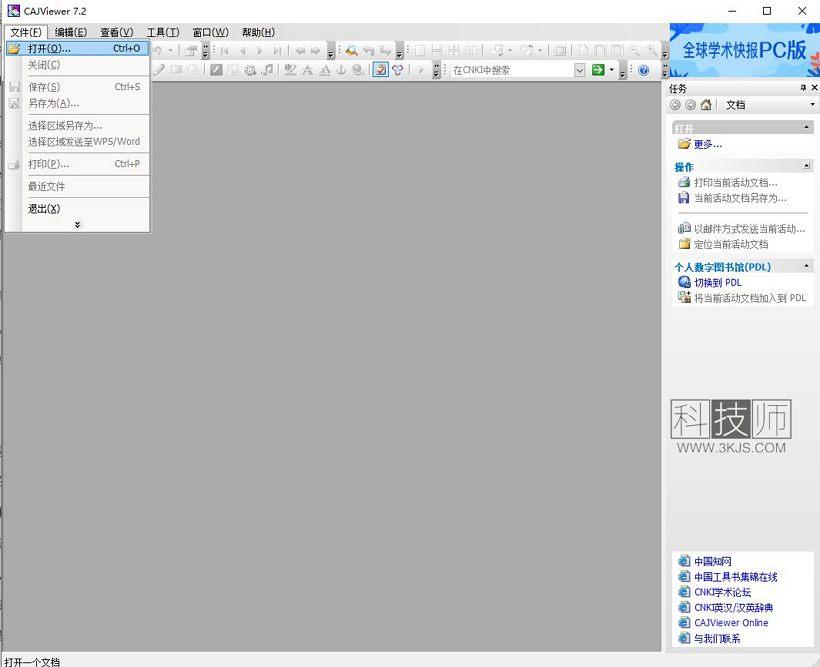Click the Last Page navigation icon
This screenshot has height=667, width=820.
point(278,51)
